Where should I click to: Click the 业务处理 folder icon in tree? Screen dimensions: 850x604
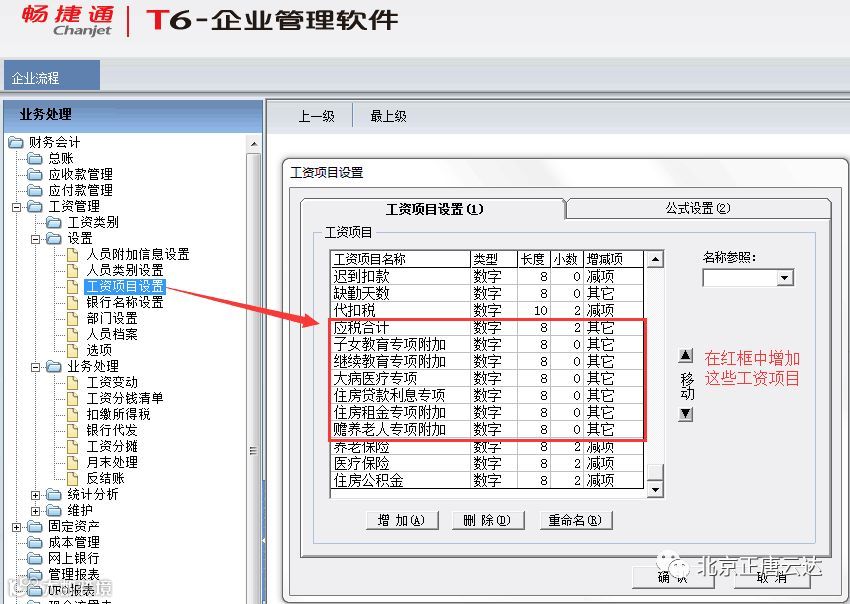pos(54,367)
